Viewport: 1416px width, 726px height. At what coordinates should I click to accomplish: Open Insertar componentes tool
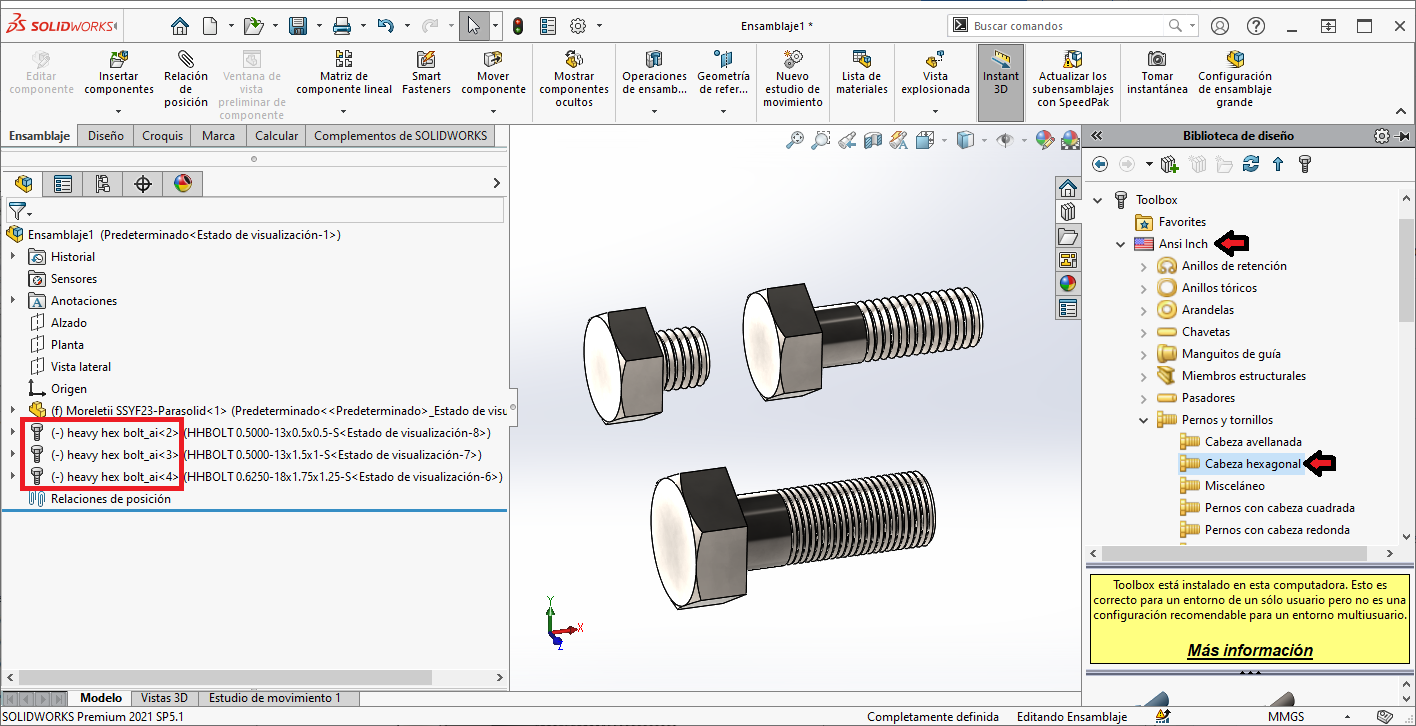coord(119,60)
